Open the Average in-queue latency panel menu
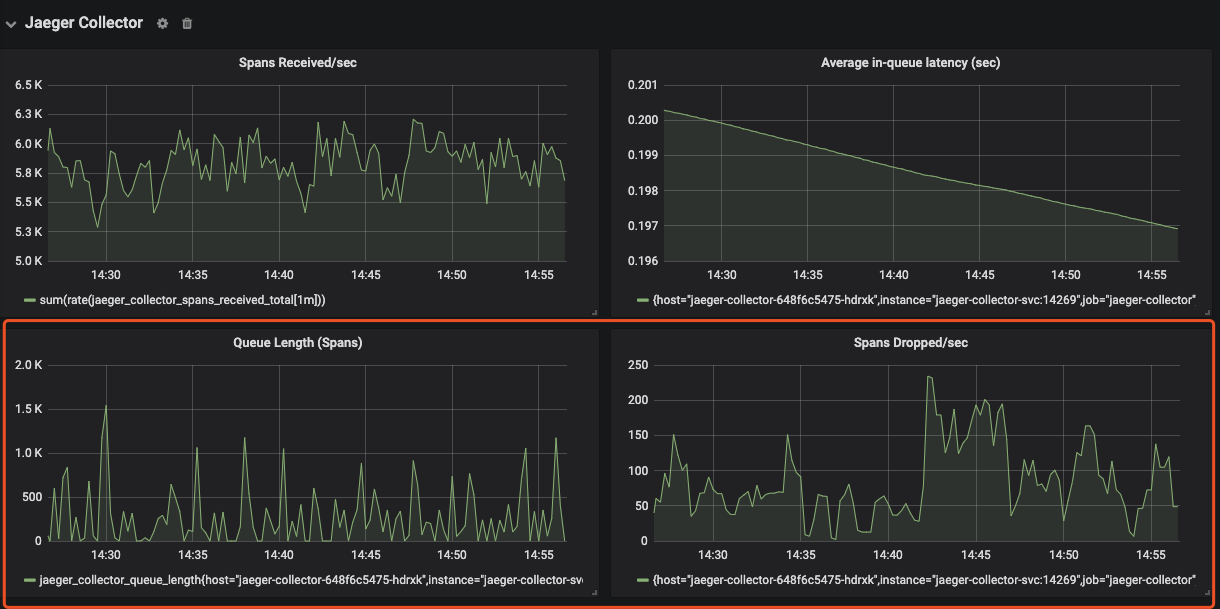Image resolution: width=1220 pixels, height=609 pixels. (x=910, y=62)
